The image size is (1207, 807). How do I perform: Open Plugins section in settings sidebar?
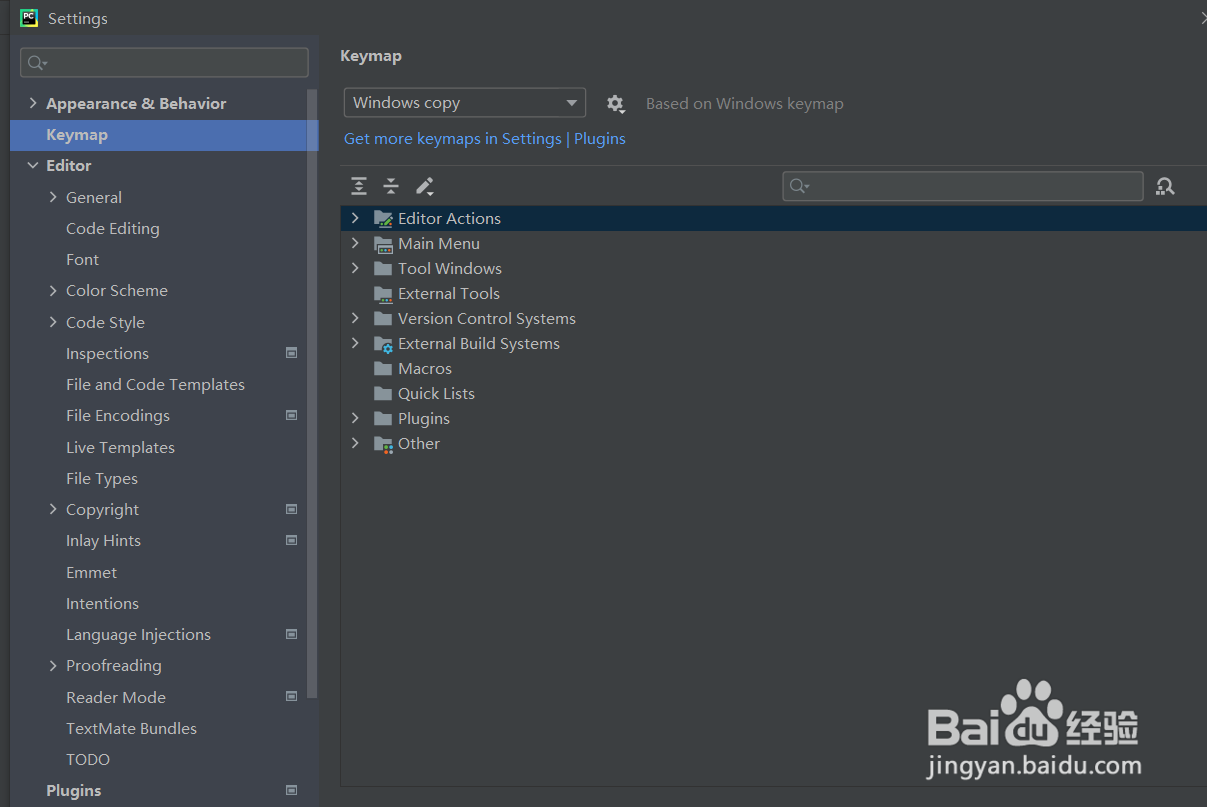point(74,790)
